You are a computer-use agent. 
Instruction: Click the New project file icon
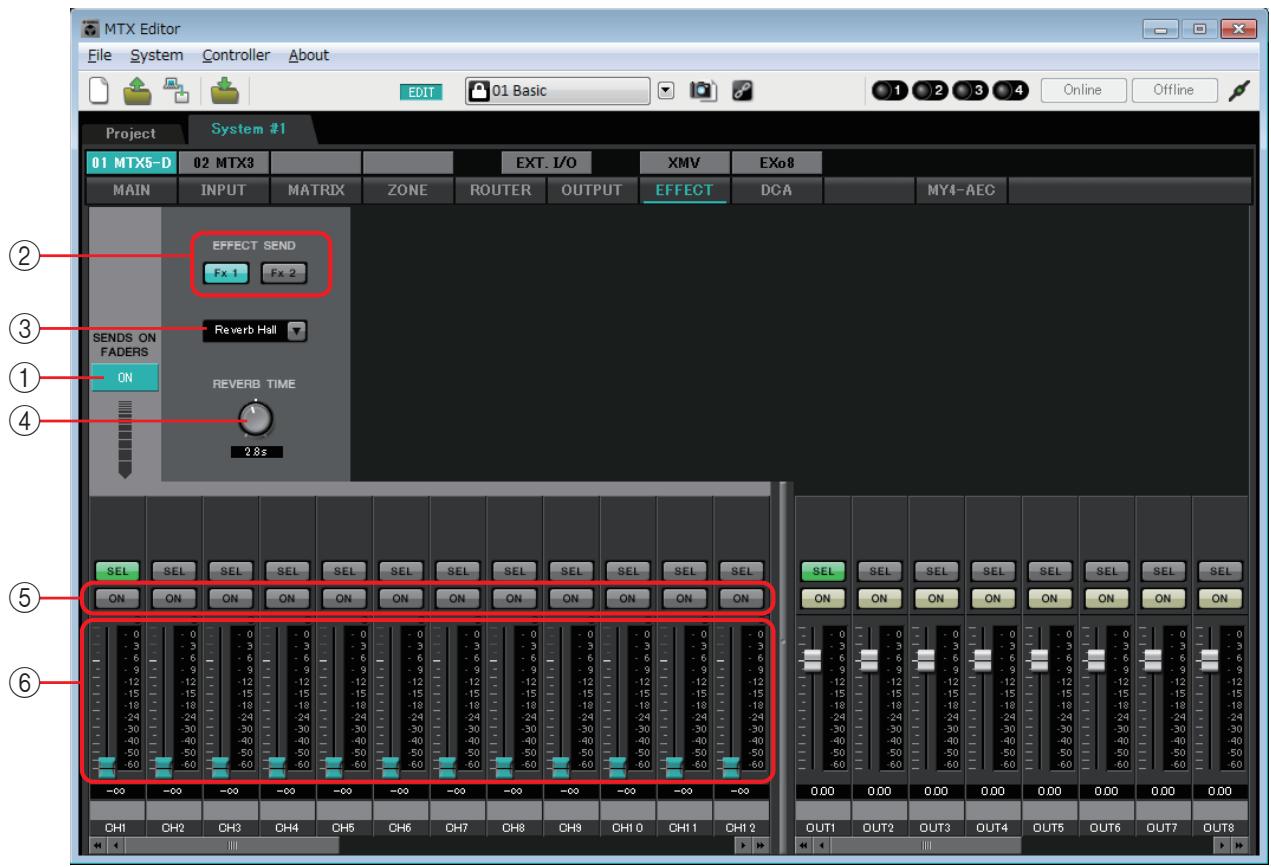tap(97, 92)
